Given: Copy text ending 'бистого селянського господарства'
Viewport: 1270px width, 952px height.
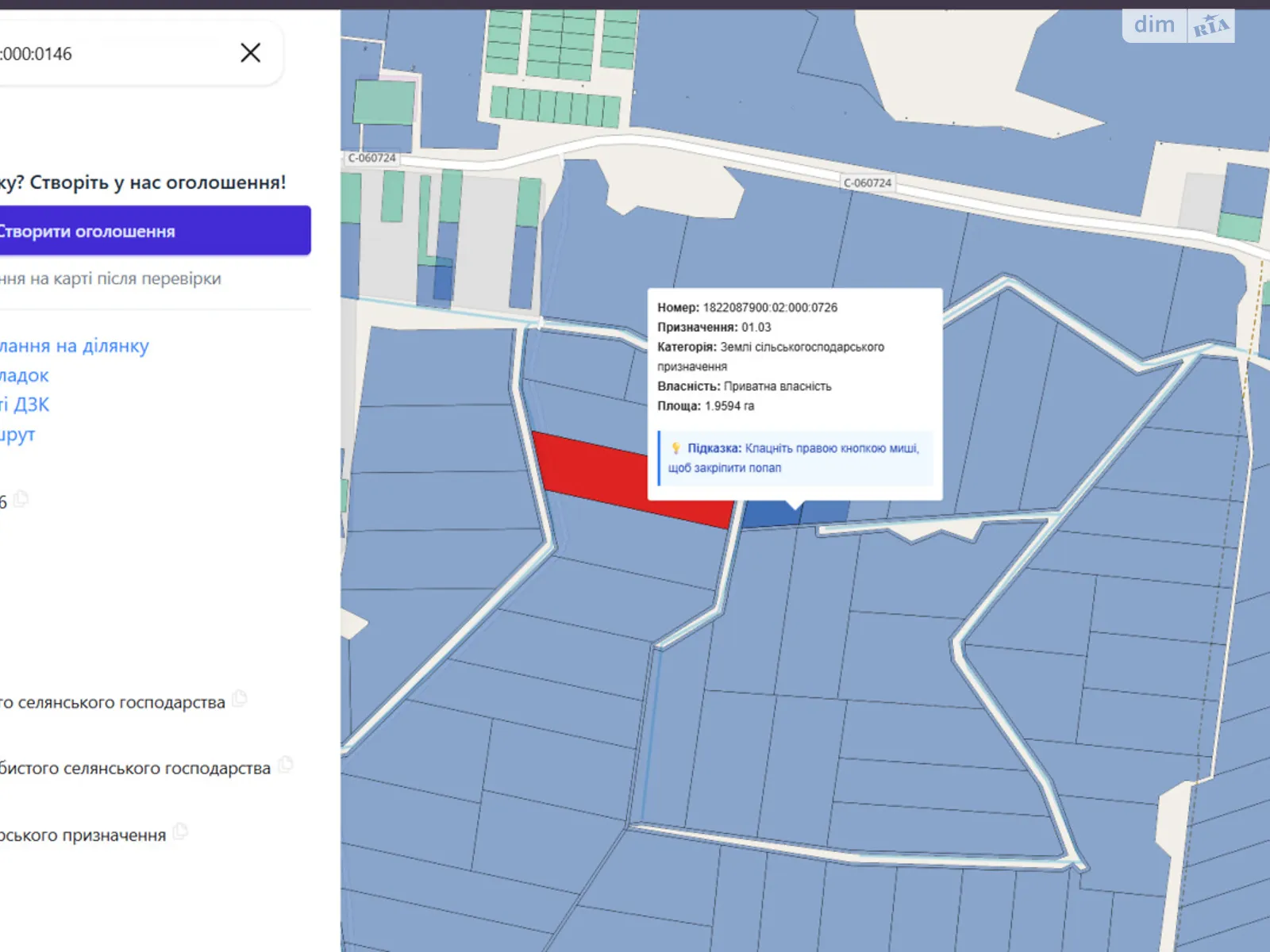Looking at the screenshot, I should pos(286,765).
